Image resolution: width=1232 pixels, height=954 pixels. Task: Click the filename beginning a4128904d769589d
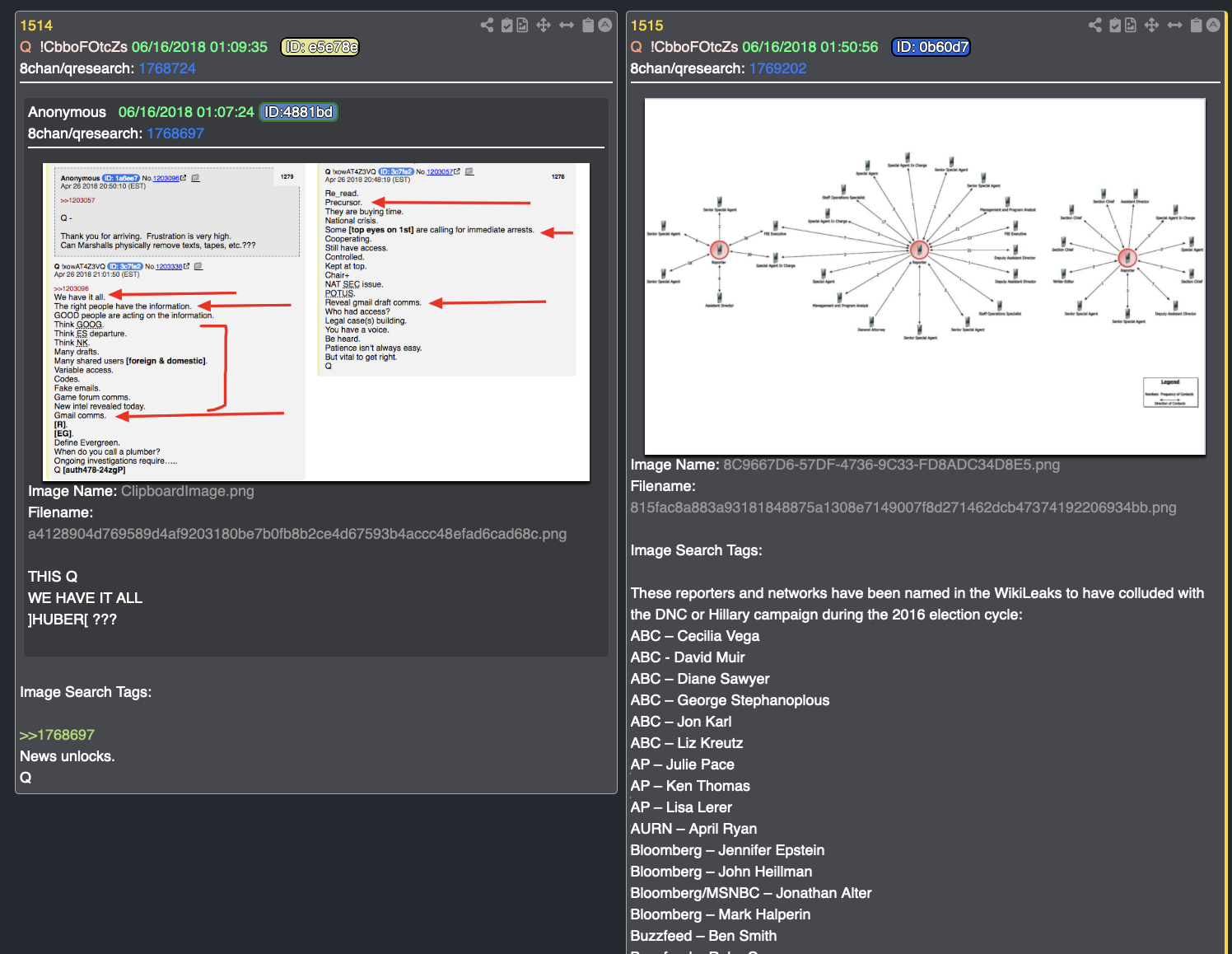(x=297, y=534)
